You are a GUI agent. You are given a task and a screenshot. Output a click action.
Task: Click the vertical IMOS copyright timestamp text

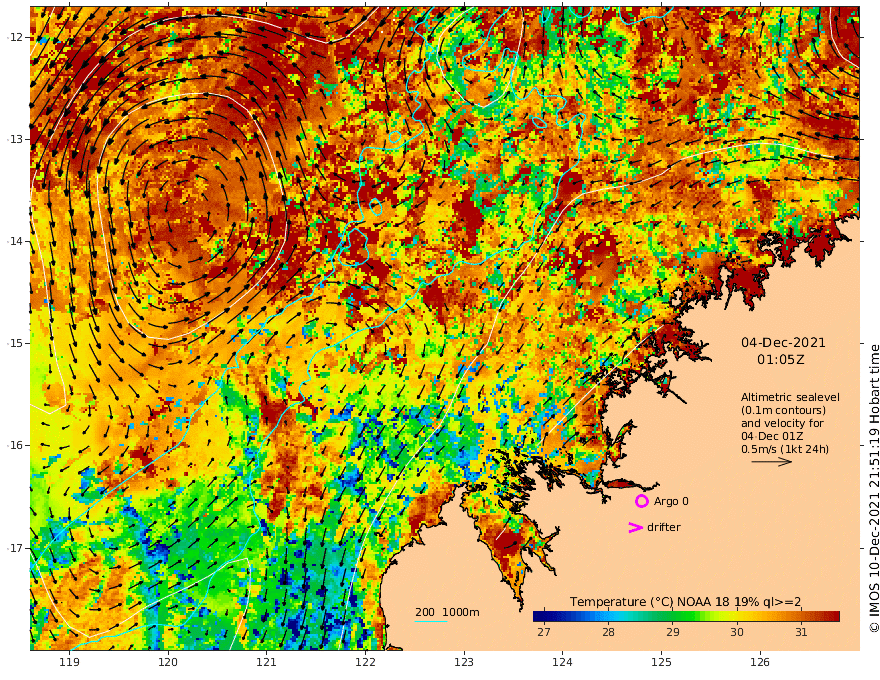click(873, 489)
